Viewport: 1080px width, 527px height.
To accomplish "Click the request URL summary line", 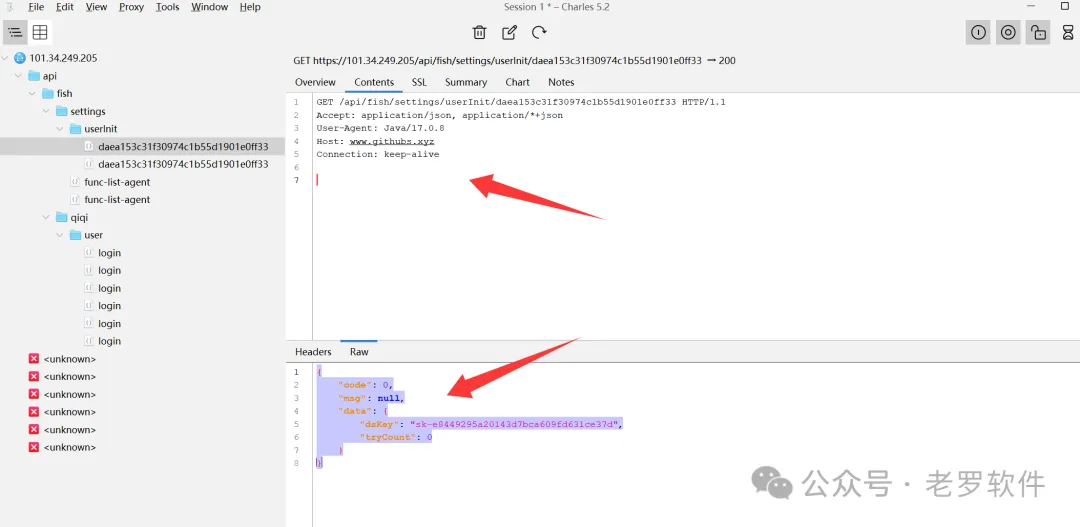I will [x=515, y=61].
